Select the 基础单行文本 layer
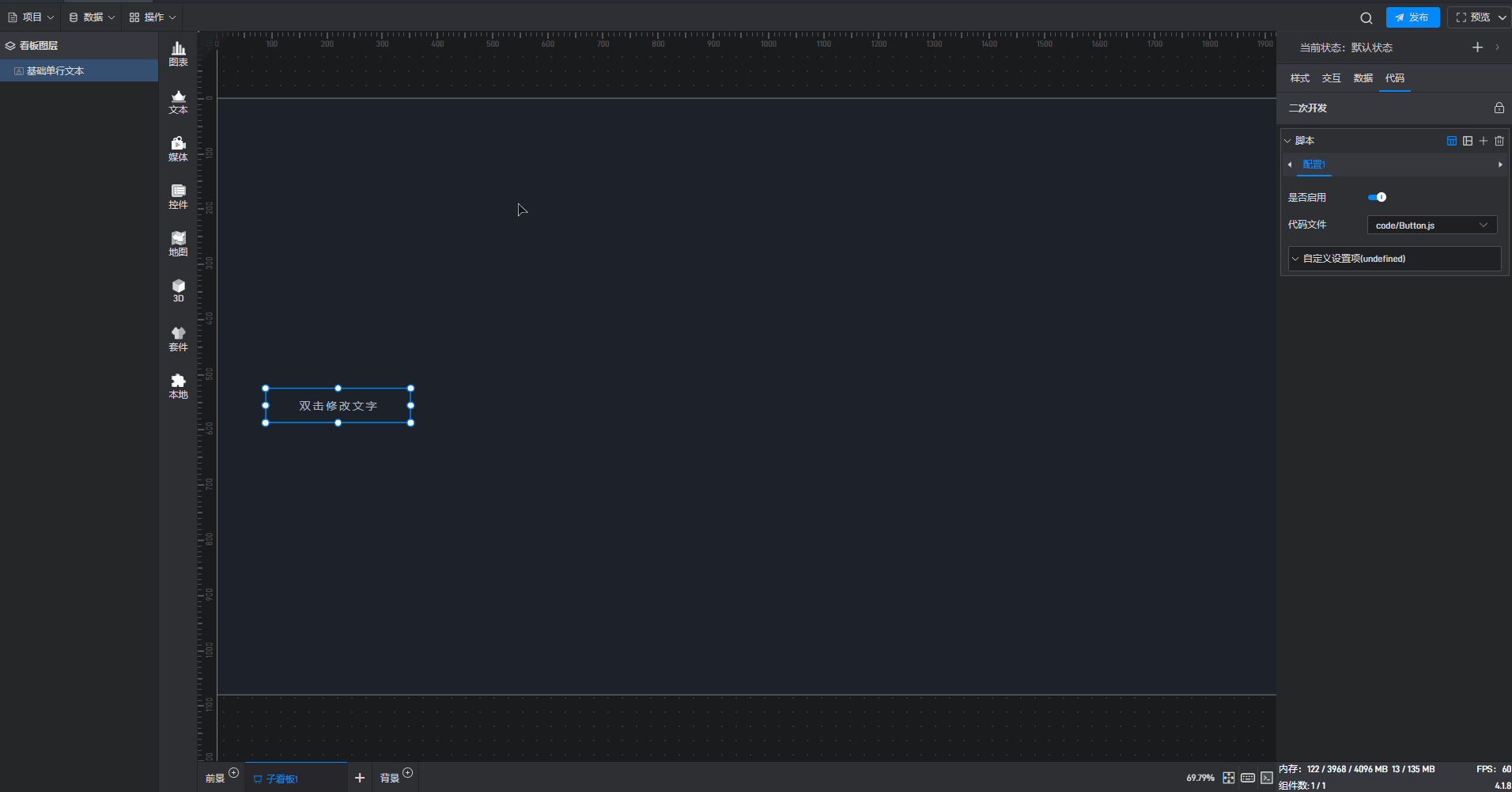 click(x=79, y=70)
